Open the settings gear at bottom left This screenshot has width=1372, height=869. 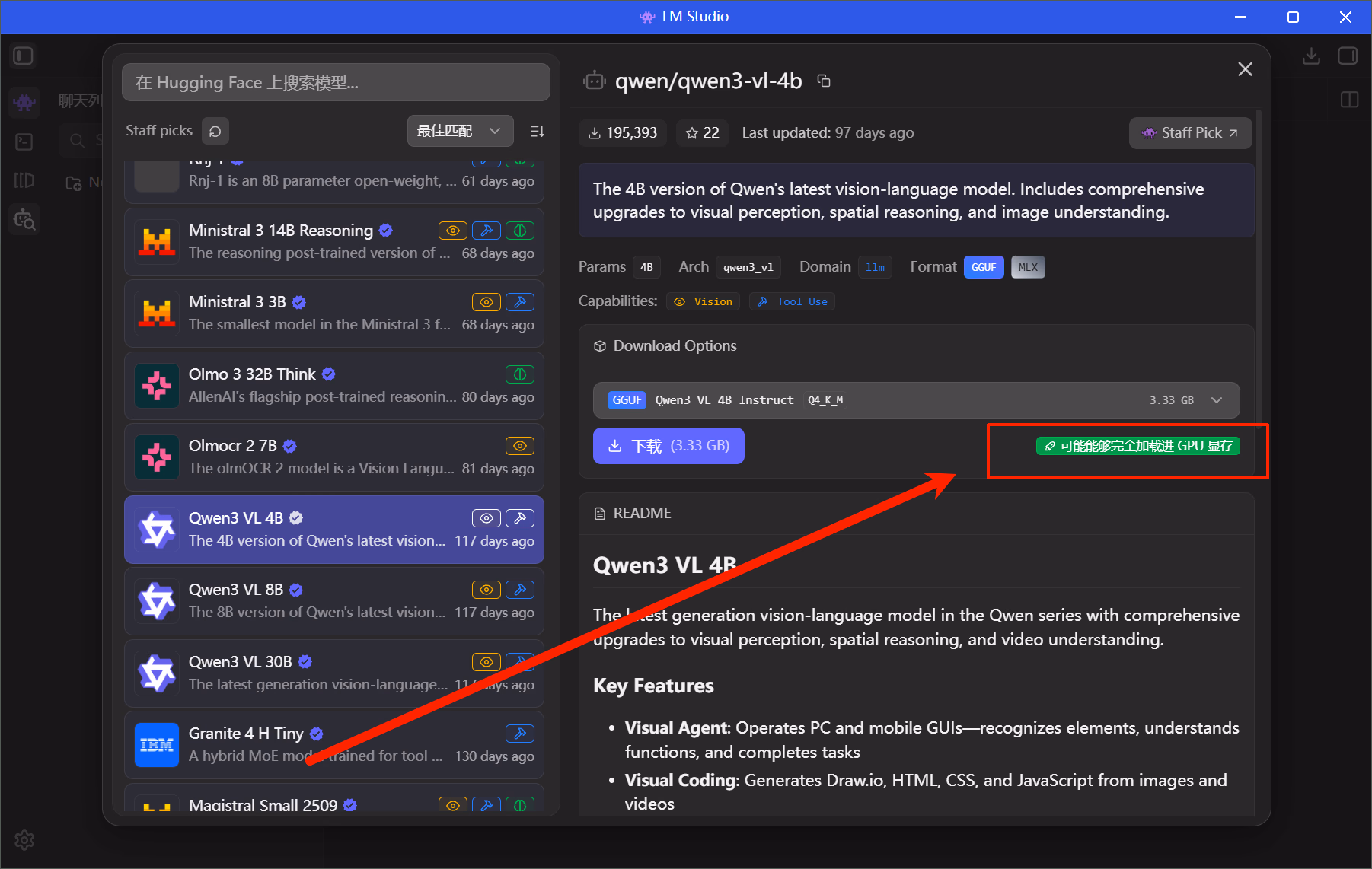coord(24,840)
